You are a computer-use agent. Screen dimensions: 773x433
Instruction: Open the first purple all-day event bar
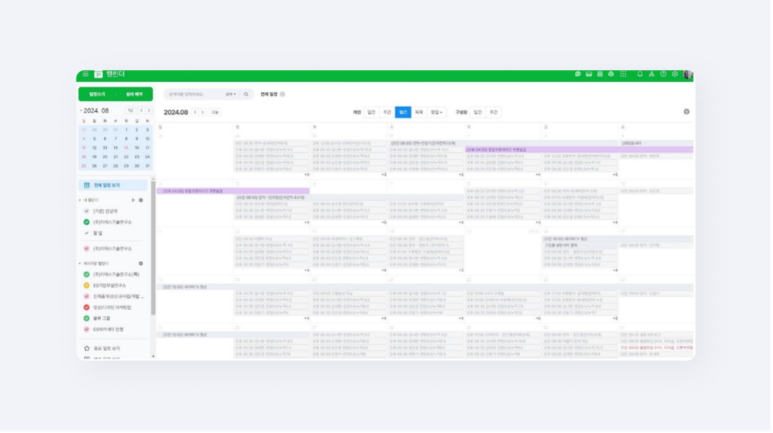pos(580,150)
